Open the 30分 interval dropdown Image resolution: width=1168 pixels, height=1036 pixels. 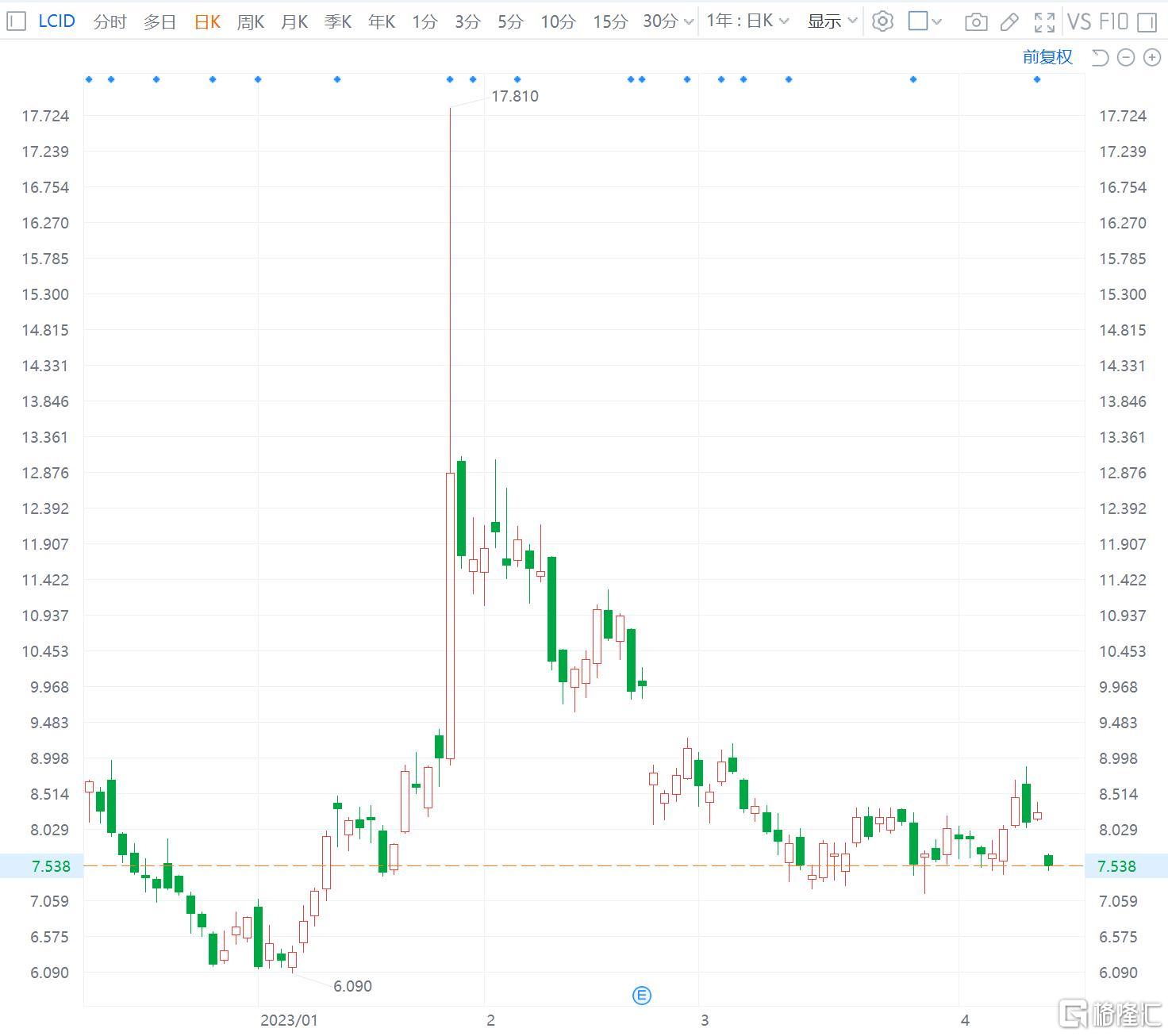click(667, 21)
